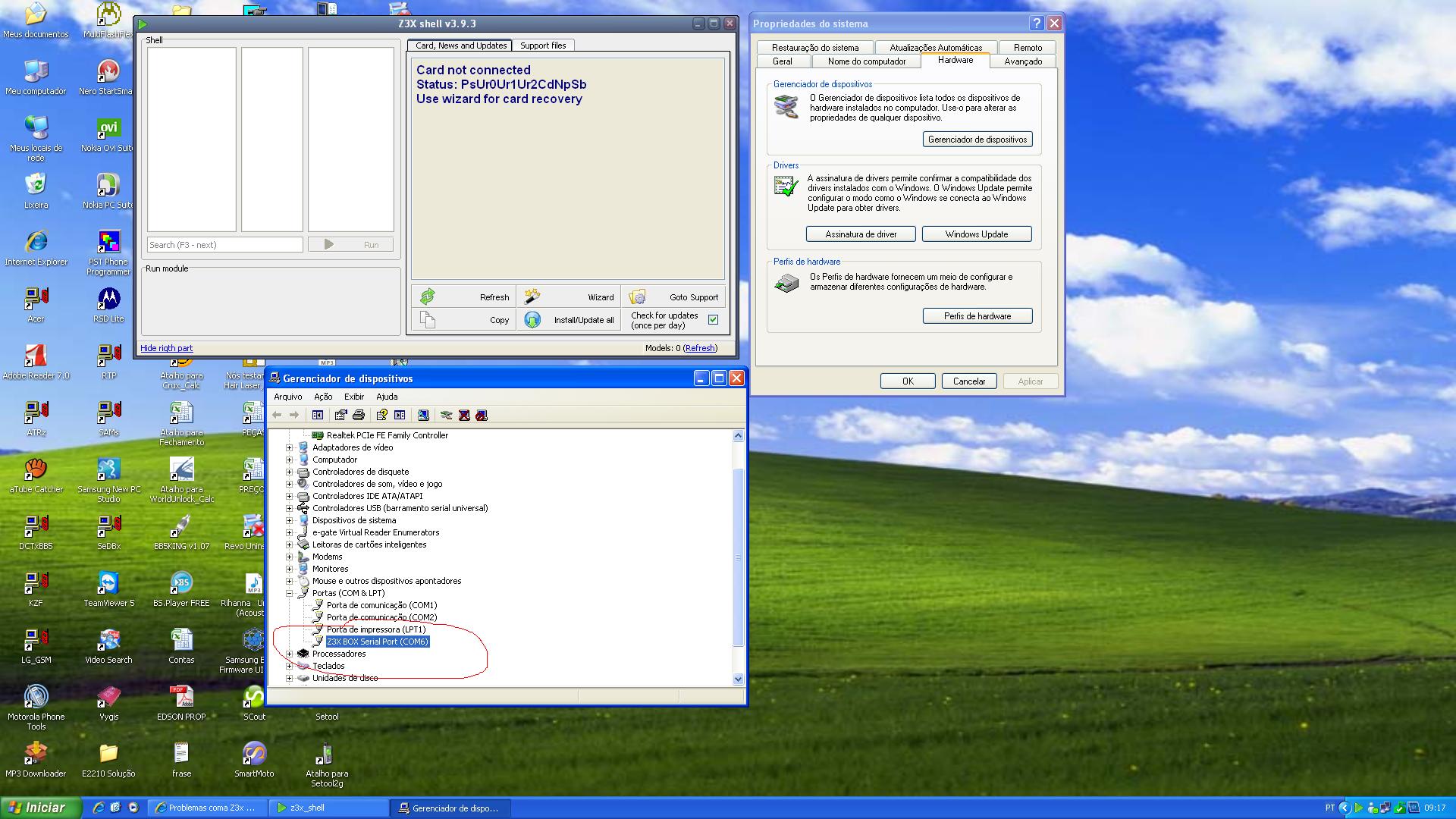The image size is (1456, 819).
Task: Expand Controladores USB node
Action: click(289, 508)
